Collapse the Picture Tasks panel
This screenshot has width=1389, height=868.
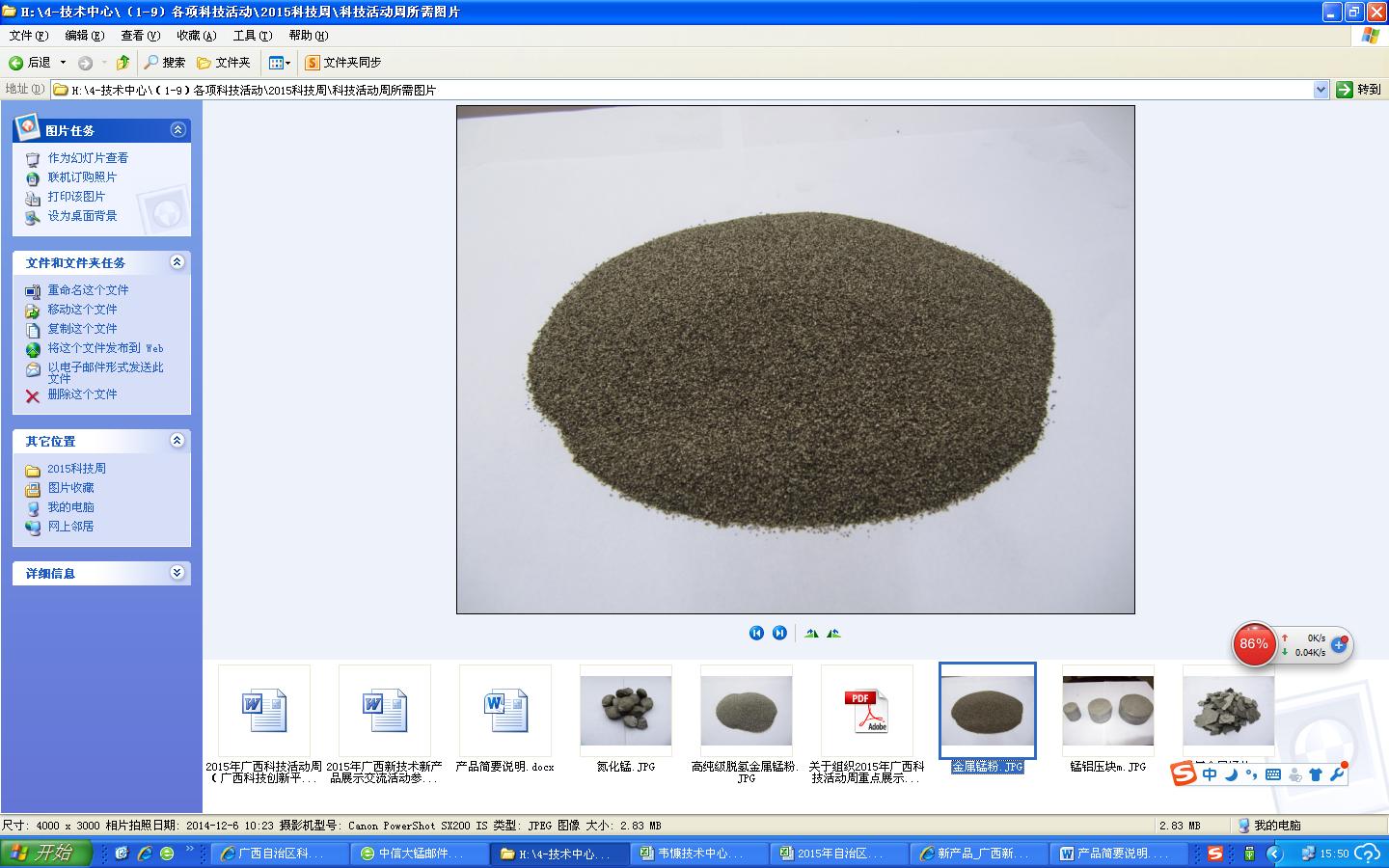[x=177, y=129]
